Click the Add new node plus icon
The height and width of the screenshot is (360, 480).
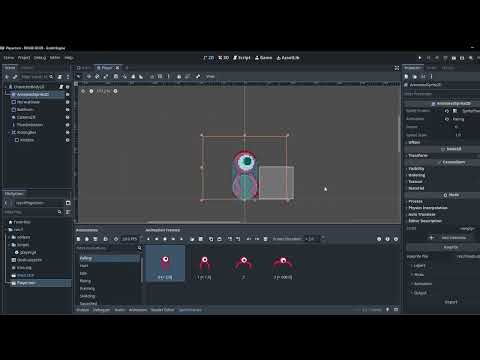7,77
